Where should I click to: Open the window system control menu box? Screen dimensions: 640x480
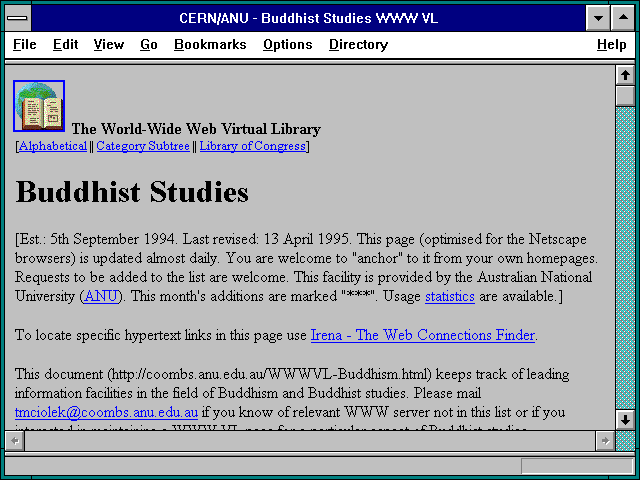18,18
